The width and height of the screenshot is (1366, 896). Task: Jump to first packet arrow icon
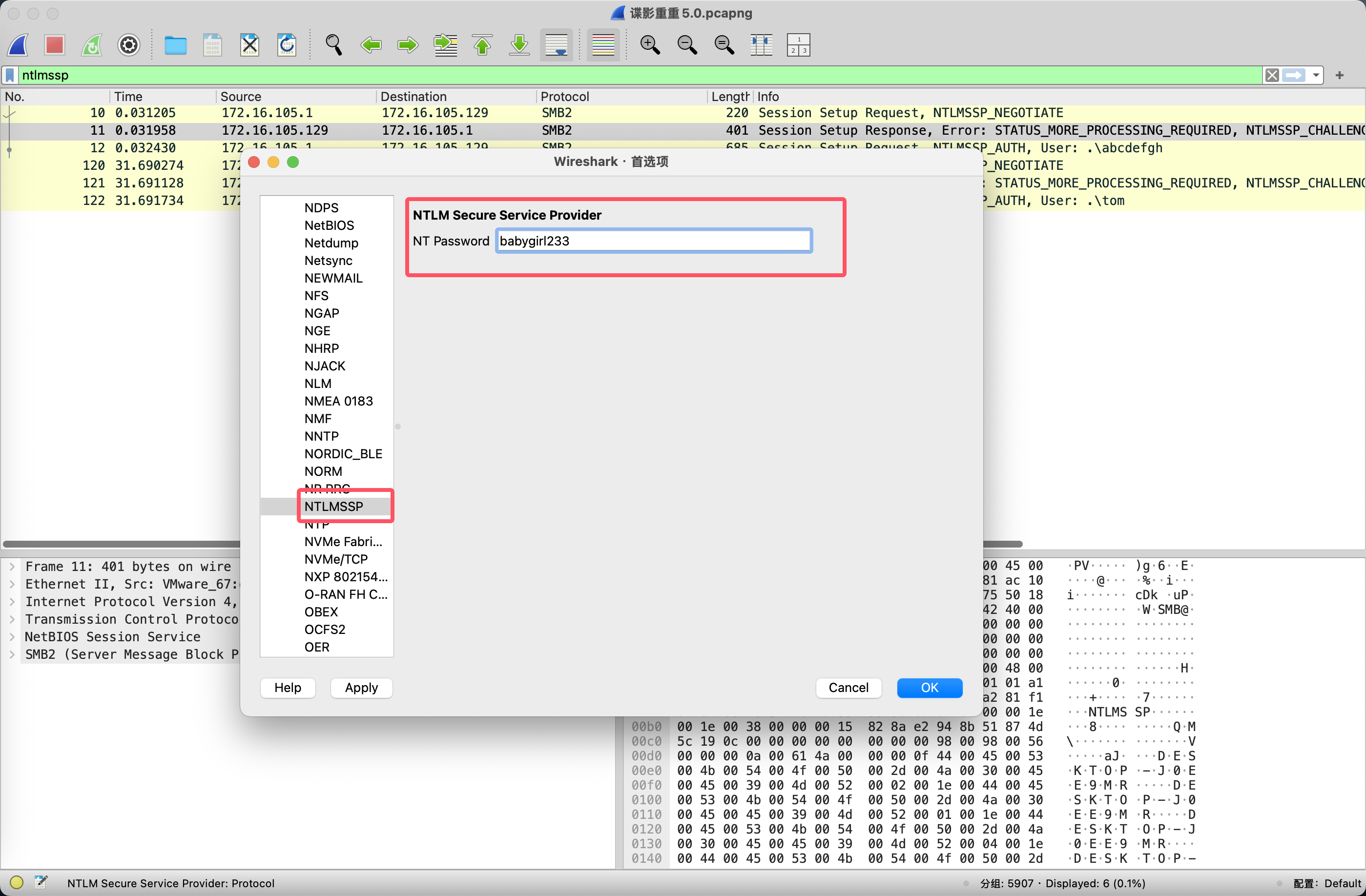click(x=482, y=45)
